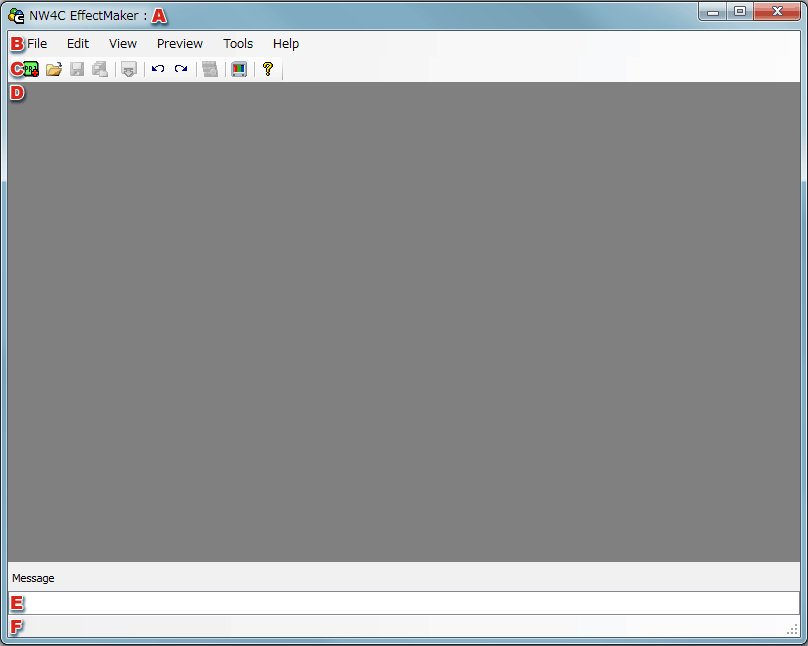Click the redo arrow toolbar icon
Image resolution: width=808 pixels, height=646 pixels.
tap(181, 69)
